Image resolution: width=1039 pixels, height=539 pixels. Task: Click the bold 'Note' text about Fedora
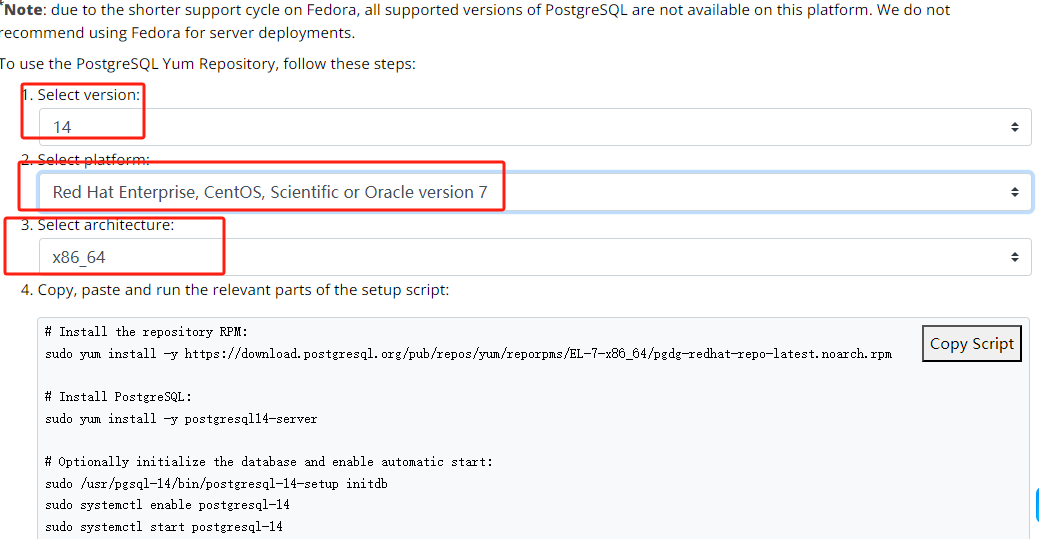26,10
